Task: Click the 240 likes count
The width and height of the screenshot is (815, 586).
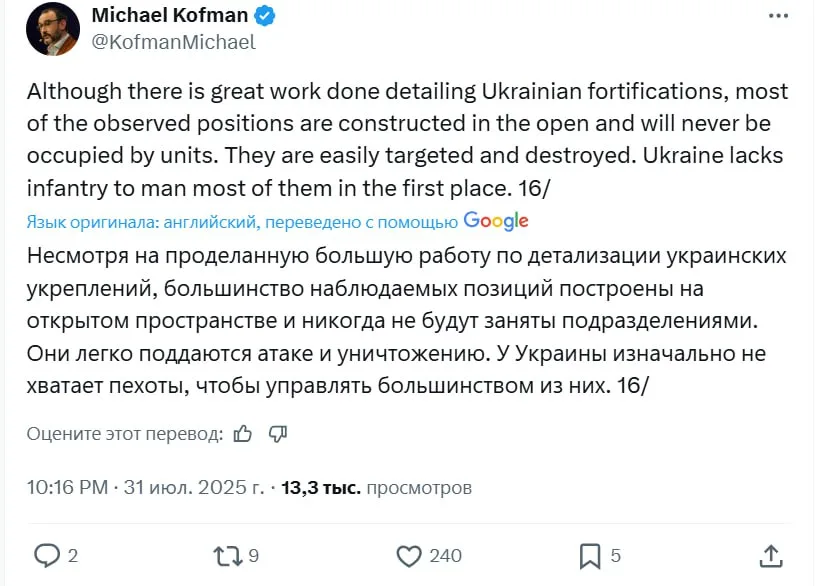Action: pyautogui.click(x=446, y=556)
